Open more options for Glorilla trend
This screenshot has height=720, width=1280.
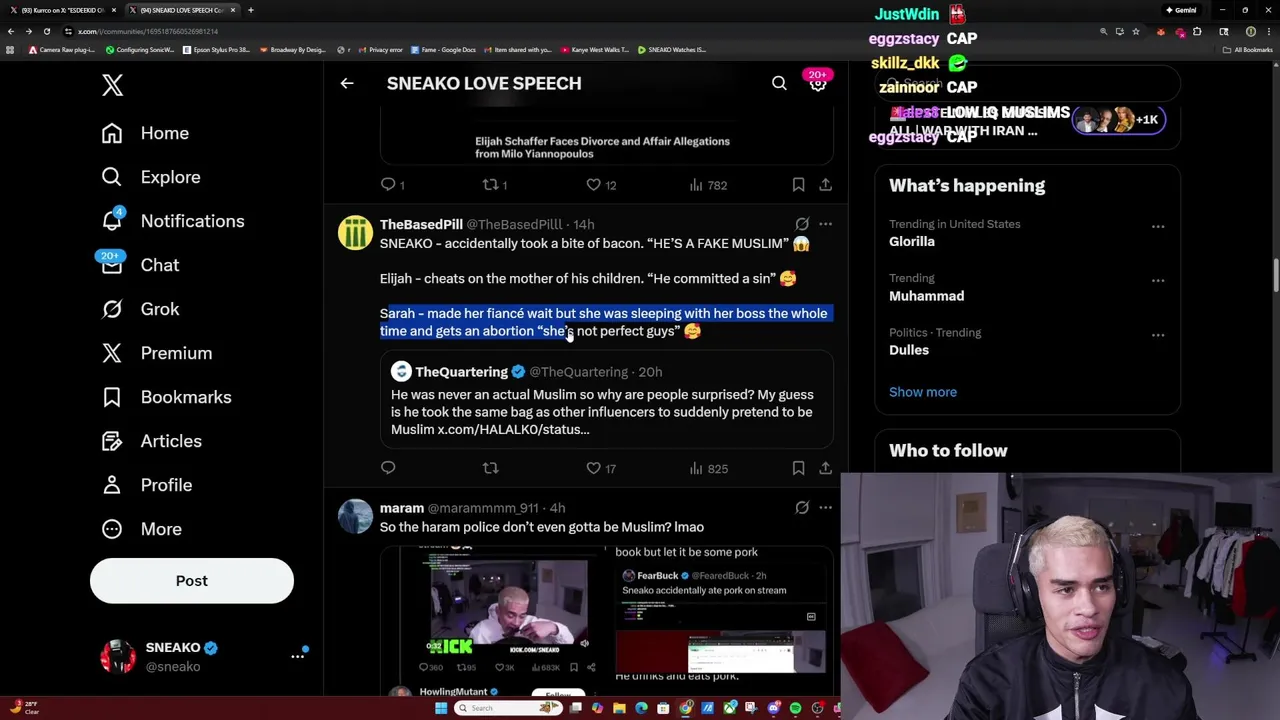tap(1158, 226)
